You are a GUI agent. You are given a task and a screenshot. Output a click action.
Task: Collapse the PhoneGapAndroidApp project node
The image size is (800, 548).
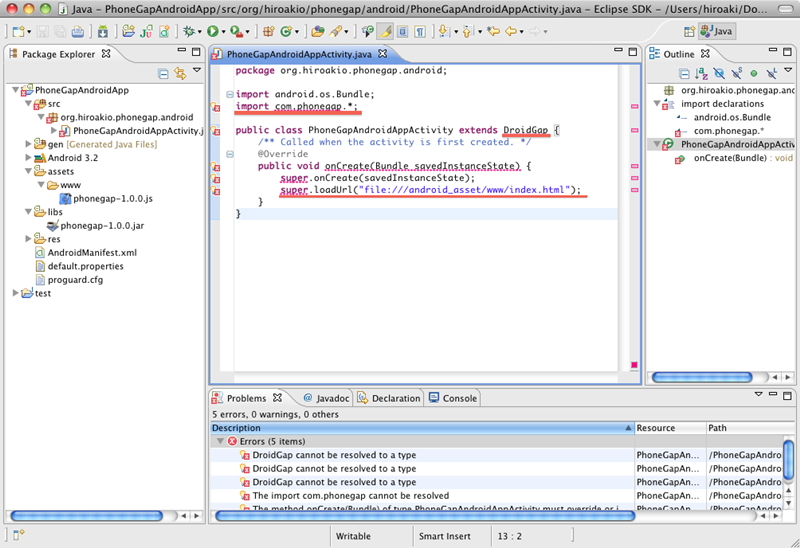pos(16,90)
